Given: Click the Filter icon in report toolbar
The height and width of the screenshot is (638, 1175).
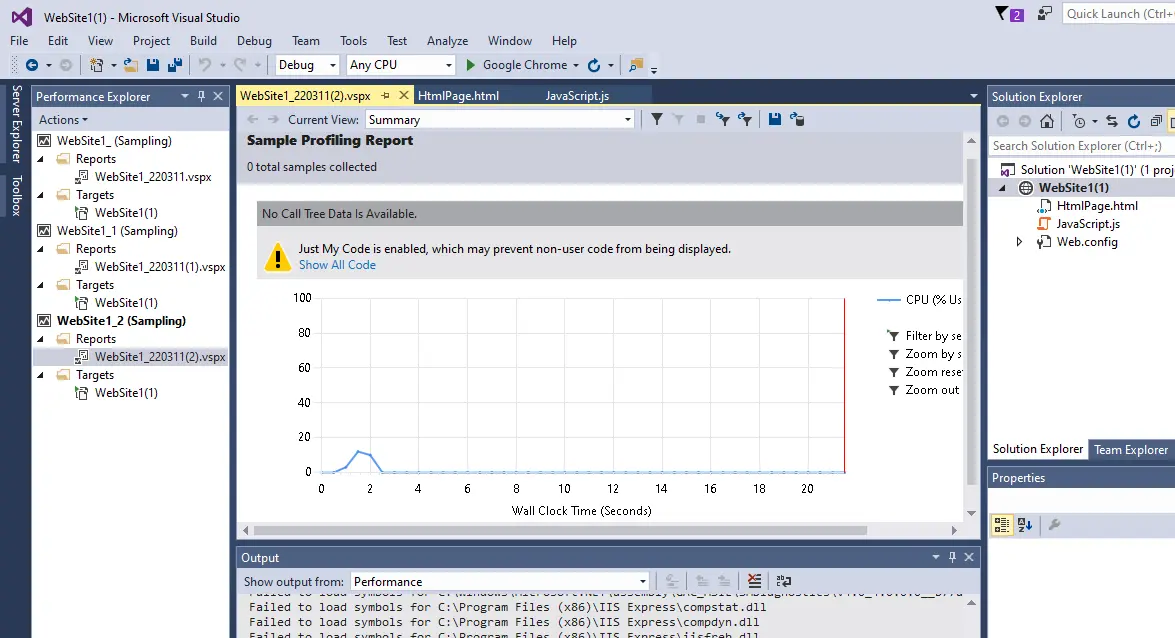Looking at the screenshot, I should pos(656,119).
